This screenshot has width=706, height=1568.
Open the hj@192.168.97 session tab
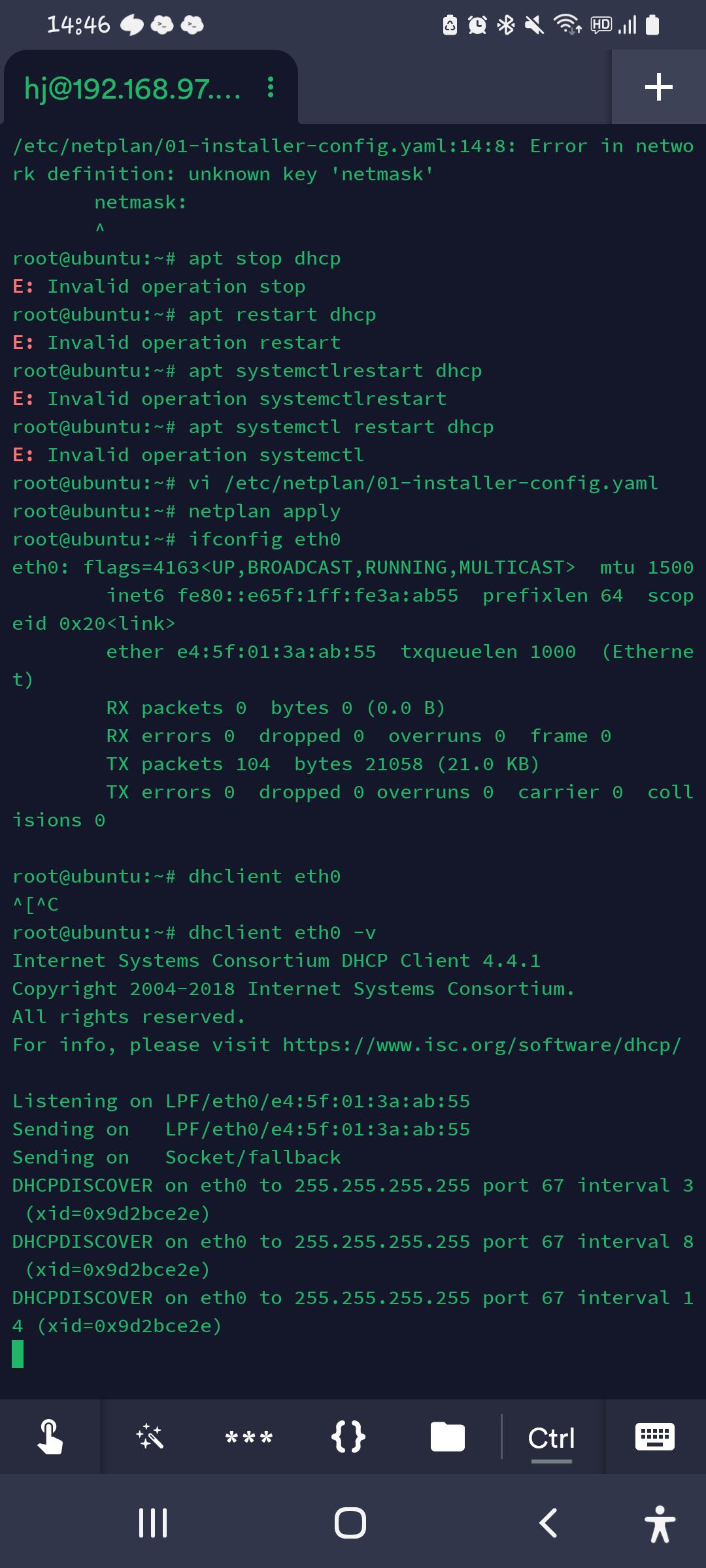pyautogui.click(x=133, y=88)
